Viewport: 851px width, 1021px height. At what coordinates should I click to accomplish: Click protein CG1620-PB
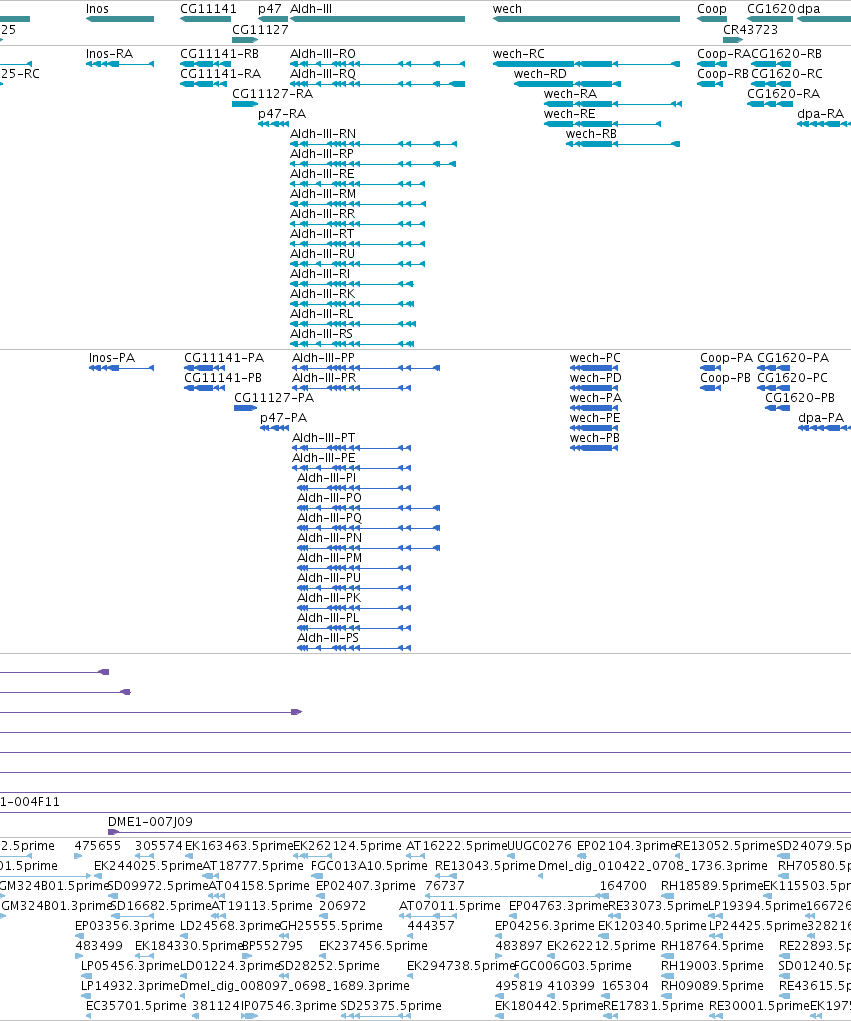coord(779,408)
